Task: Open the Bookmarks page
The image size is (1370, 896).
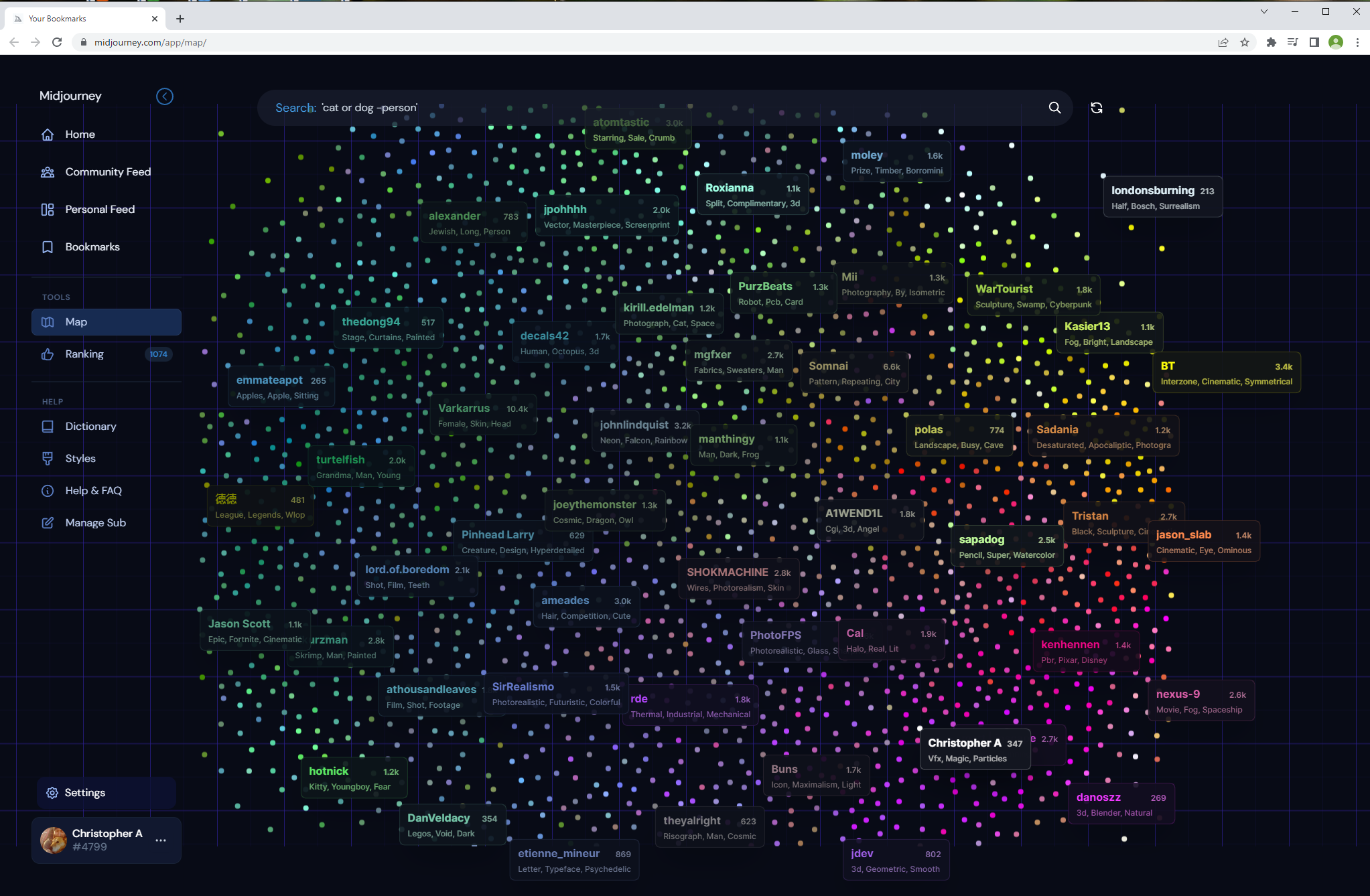Action: [x=92, y=247]
